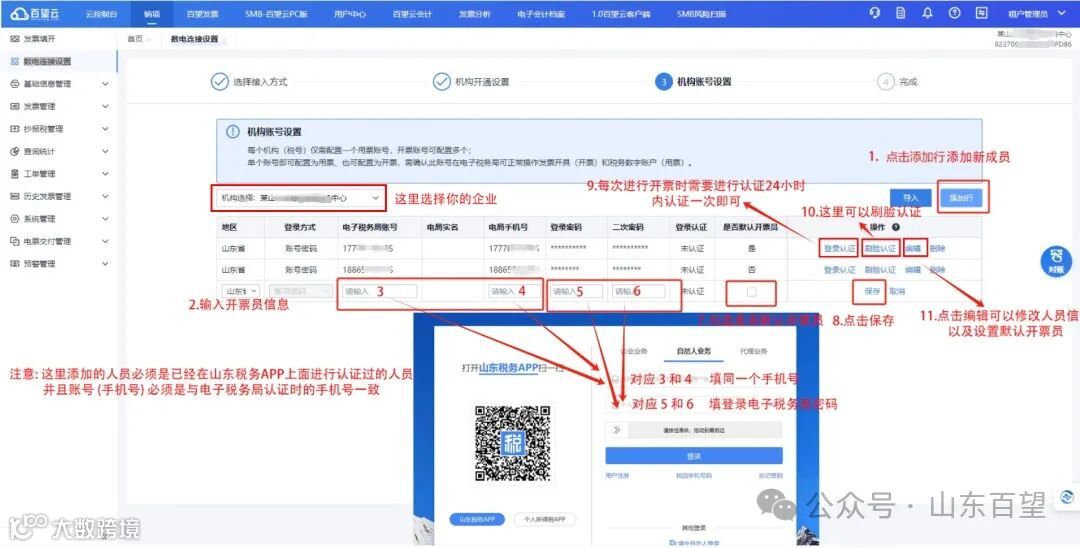Open the SMB-百望云PC版 menu

point(276,14)
